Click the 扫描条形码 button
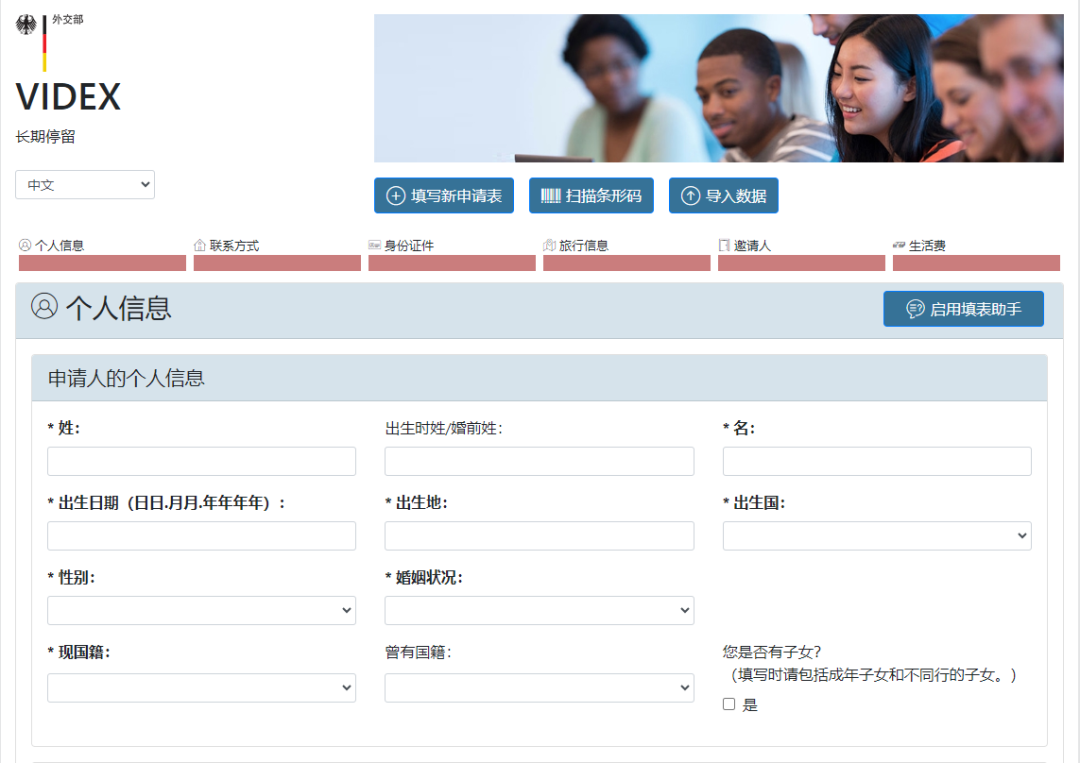The image size is (1080, 763). [x=591, y=196]
